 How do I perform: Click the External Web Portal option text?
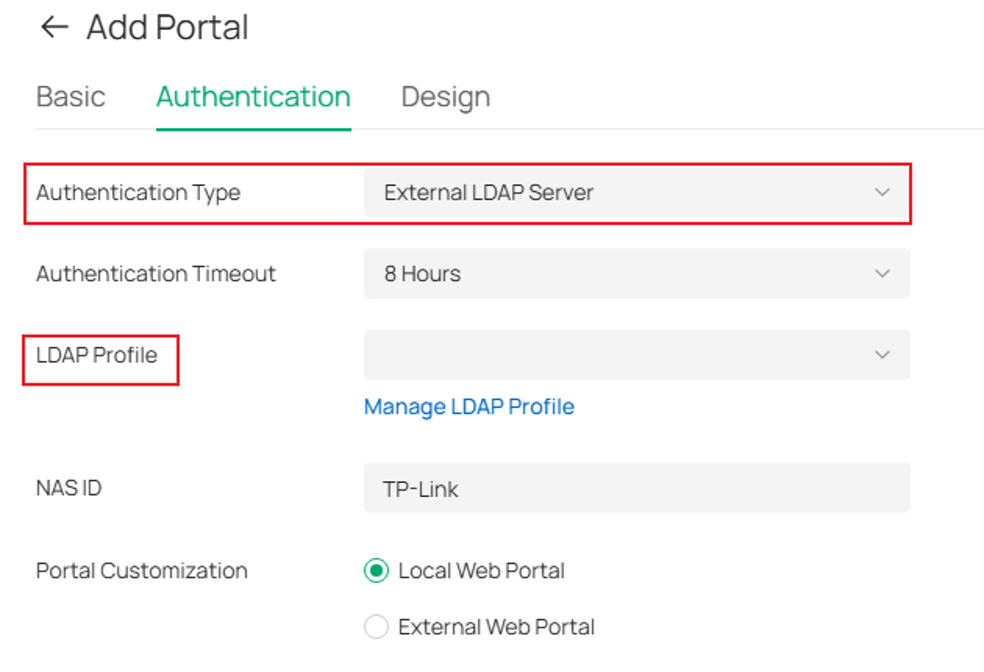coord(496,626)
